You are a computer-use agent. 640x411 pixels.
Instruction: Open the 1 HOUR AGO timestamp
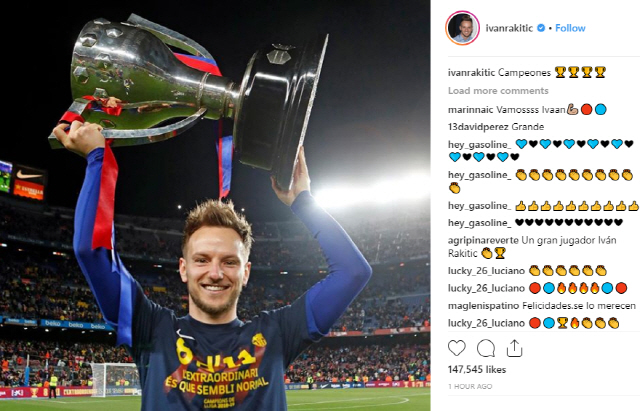tap(470, 386)
